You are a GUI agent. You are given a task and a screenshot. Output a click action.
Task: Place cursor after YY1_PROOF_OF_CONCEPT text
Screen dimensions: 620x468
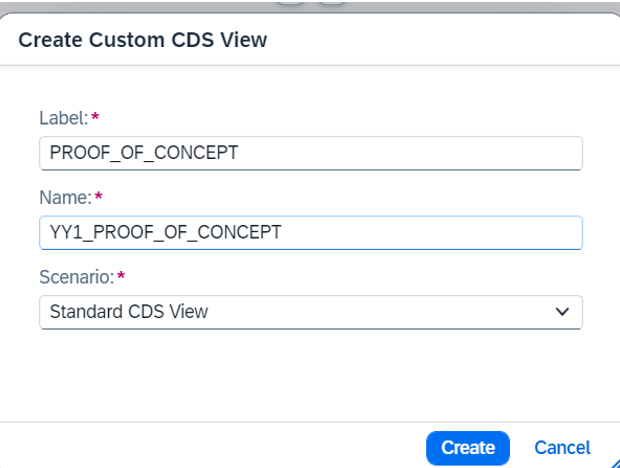[283, 232]
